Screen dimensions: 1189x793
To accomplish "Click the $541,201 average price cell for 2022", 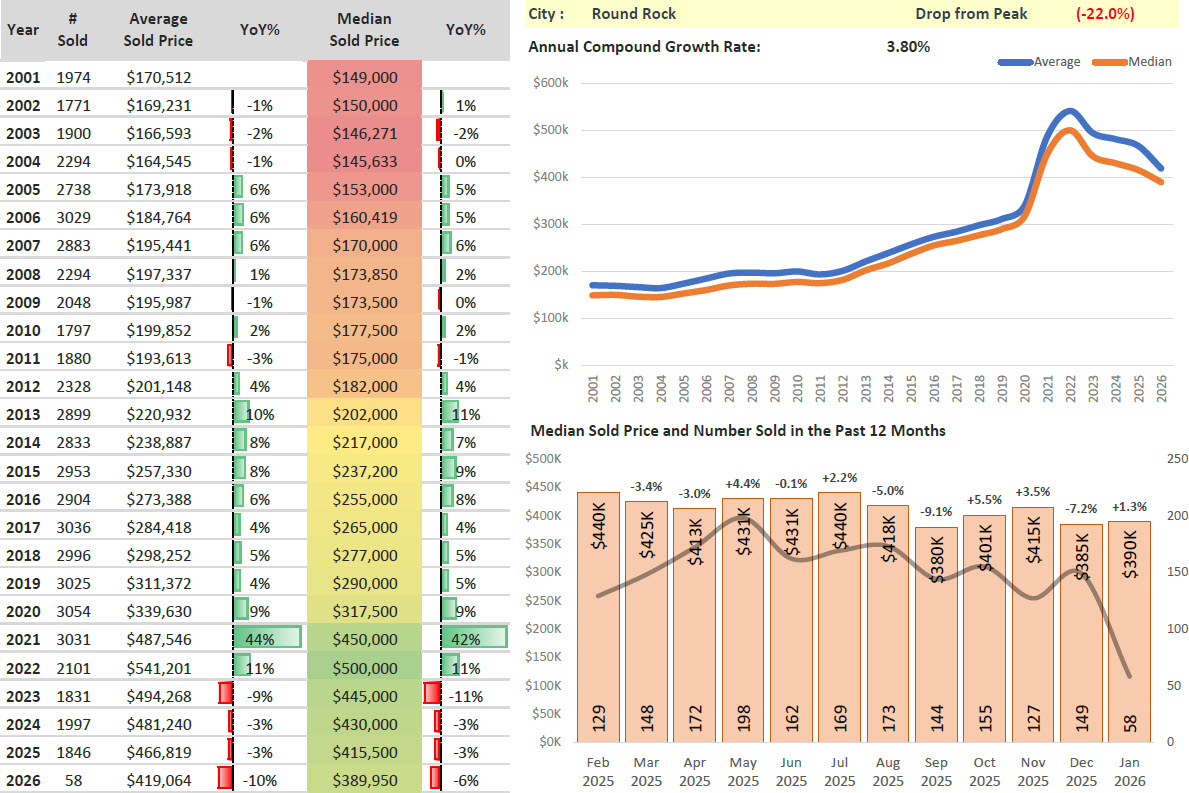I will [x=159, y=667].
